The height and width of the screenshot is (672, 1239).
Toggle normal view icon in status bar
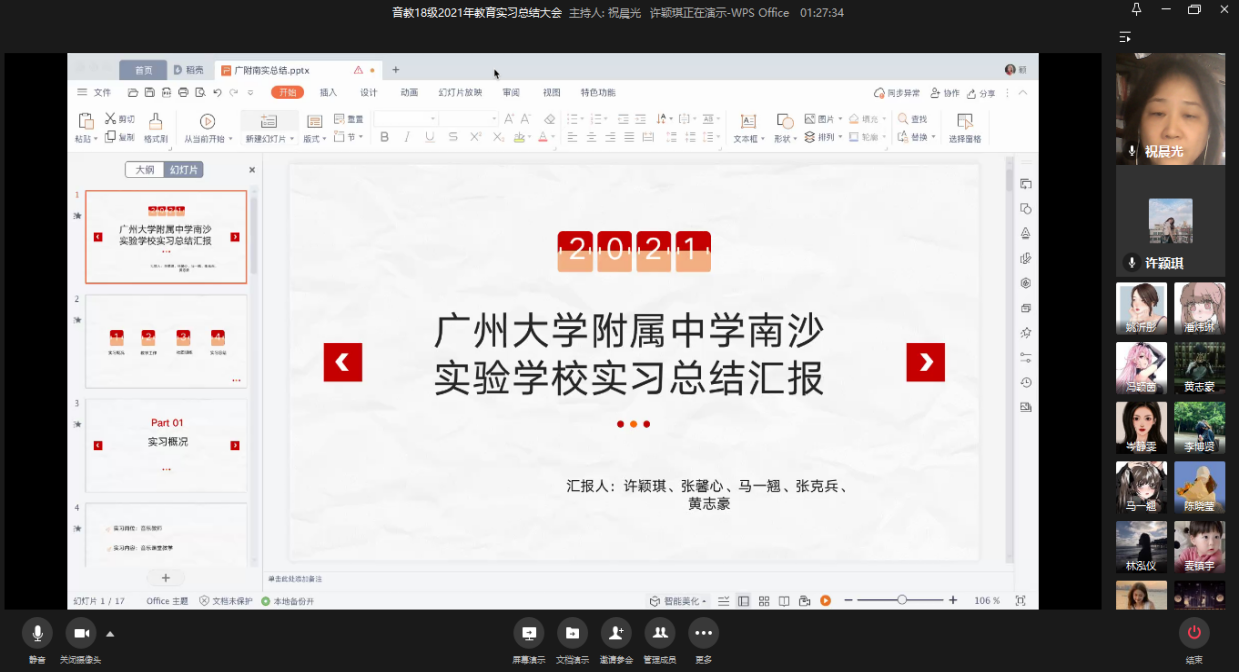[744, 600]
